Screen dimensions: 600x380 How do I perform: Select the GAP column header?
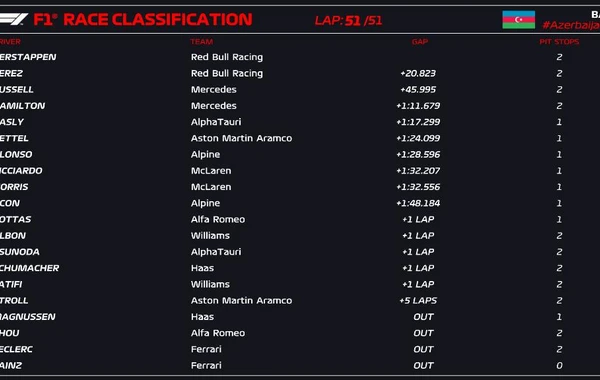(420, 42)
